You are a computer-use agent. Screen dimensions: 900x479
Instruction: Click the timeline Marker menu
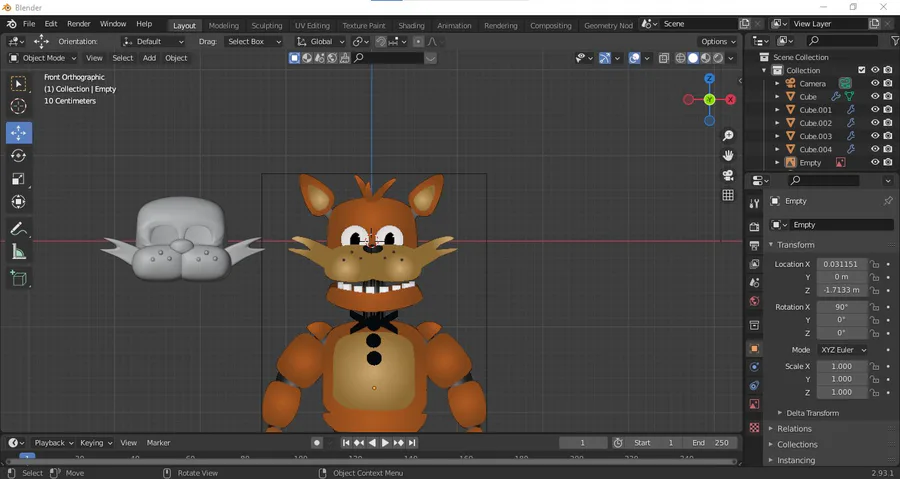click(x=158, y=443)
